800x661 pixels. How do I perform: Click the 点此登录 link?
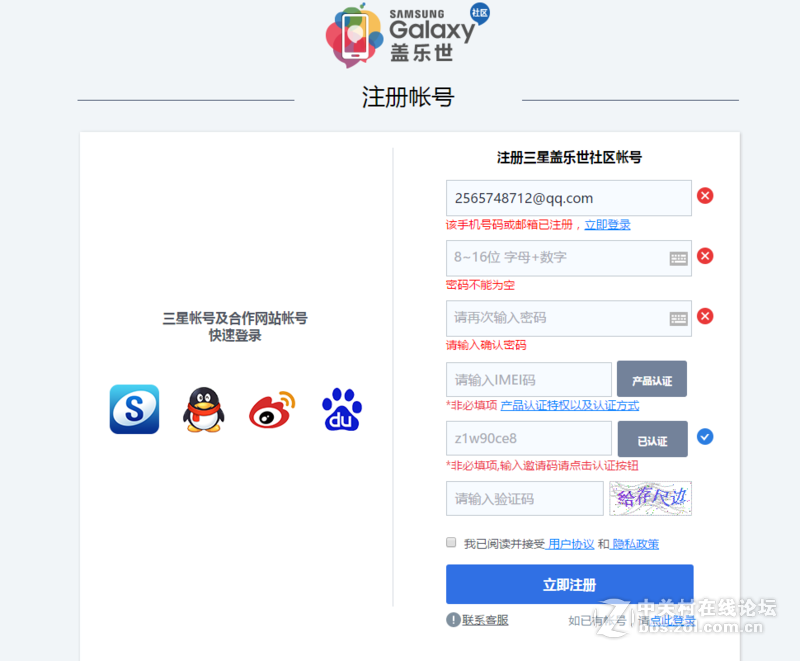tap(672, 621)
